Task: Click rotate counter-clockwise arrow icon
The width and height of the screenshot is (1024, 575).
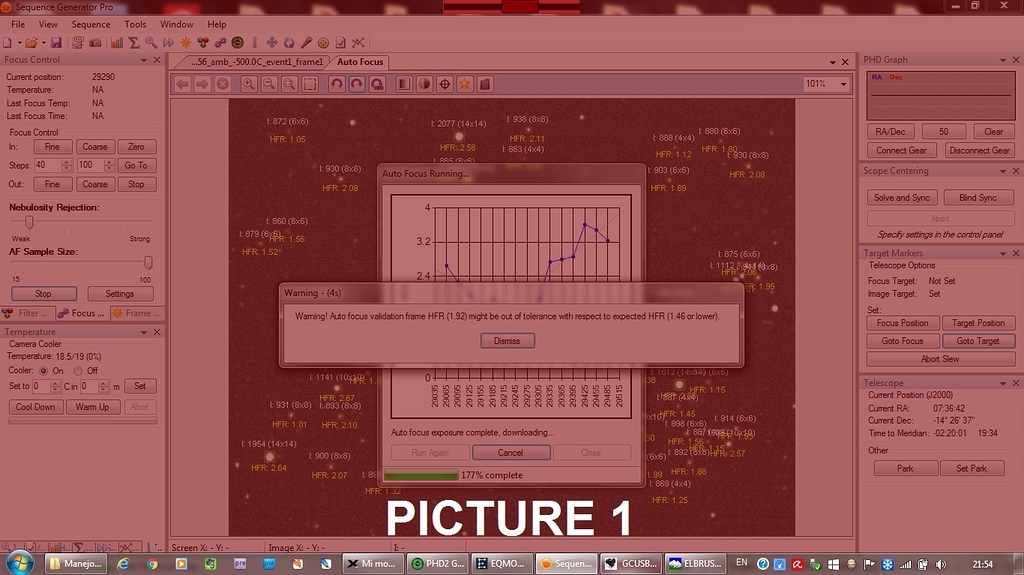Action: point(336,84)
